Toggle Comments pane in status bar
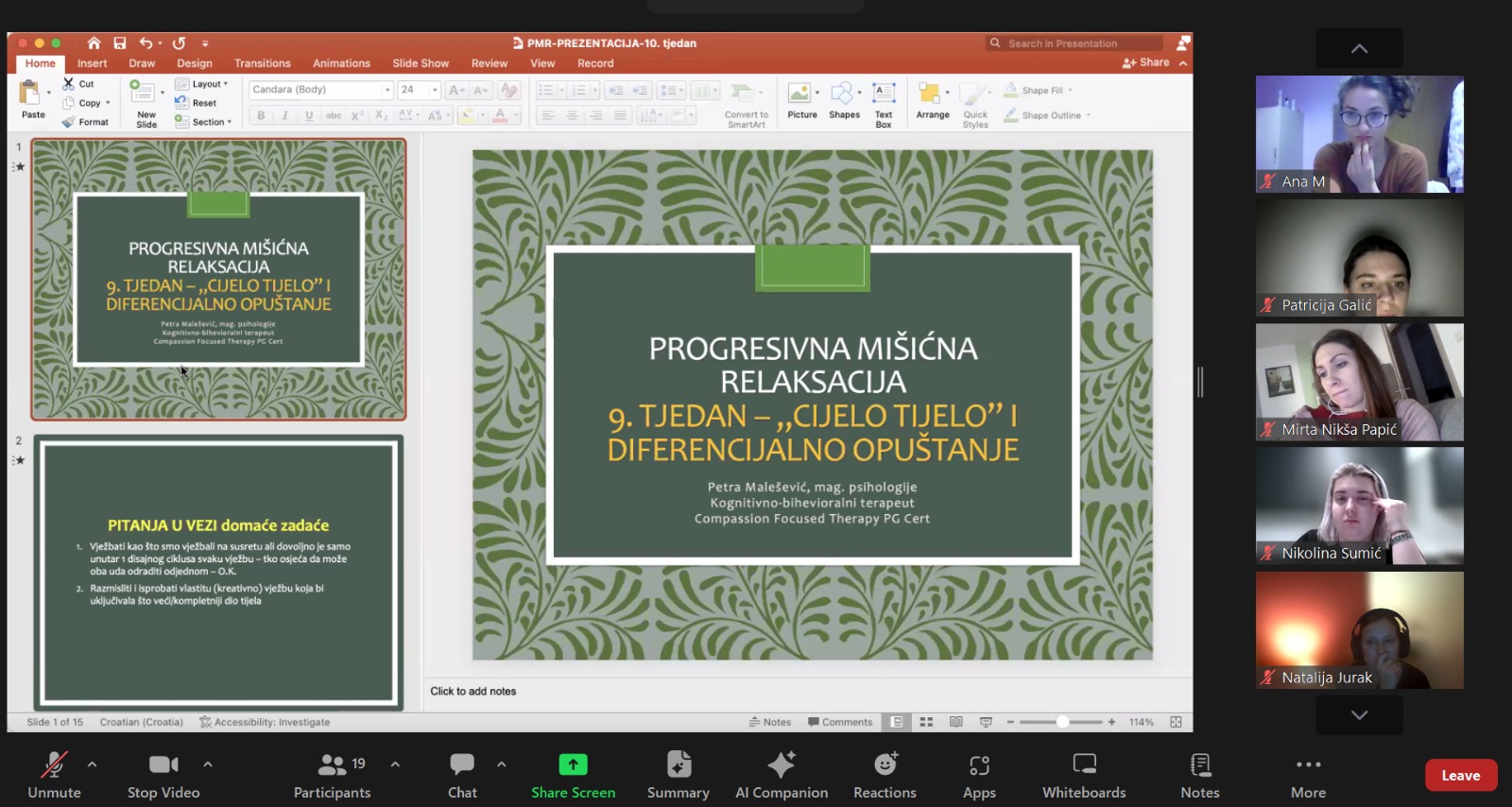The height and width of the screenshot is (807, 1512). coord(840,722)
